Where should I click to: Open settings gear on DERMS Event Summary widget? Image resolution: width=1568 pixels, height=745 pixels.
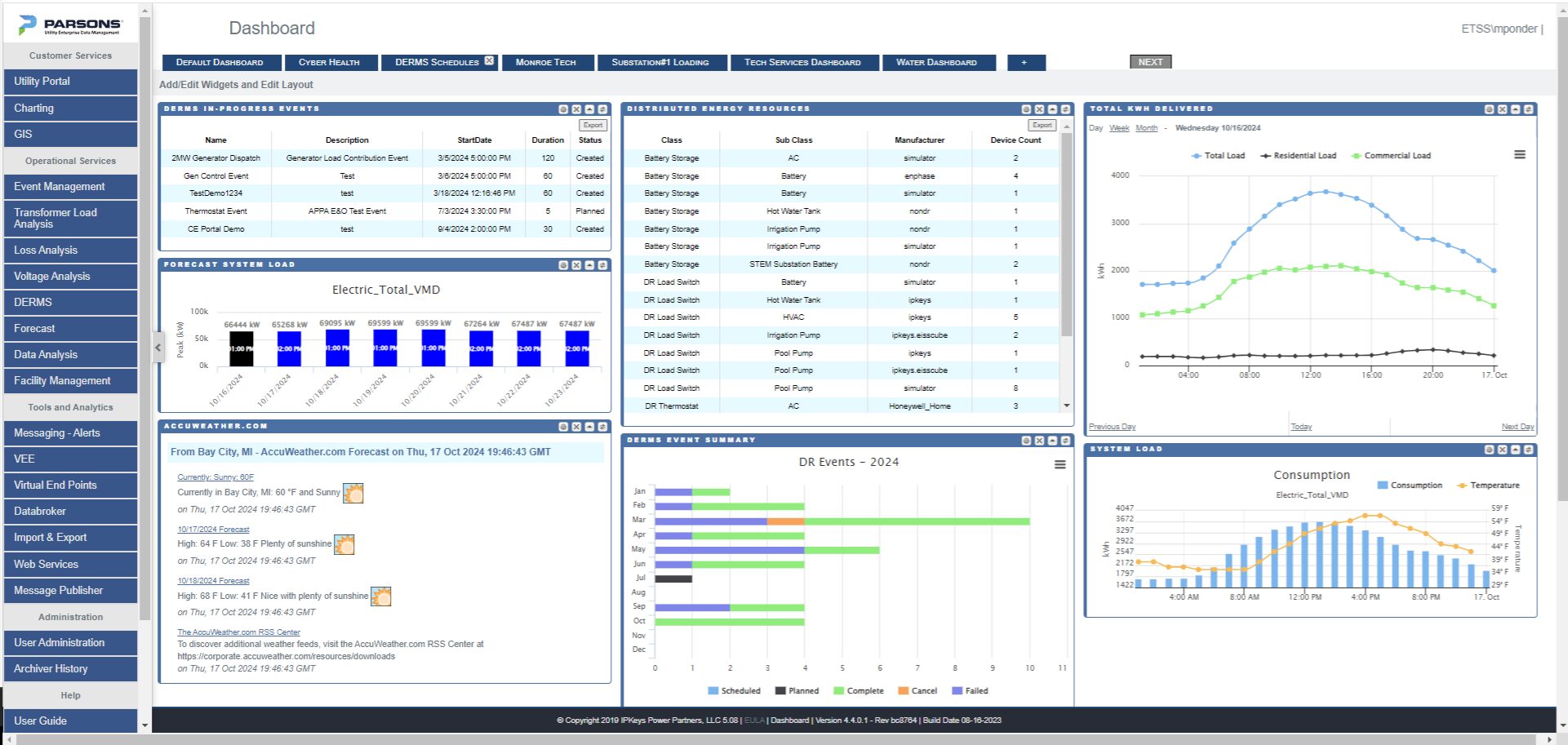1026,441
